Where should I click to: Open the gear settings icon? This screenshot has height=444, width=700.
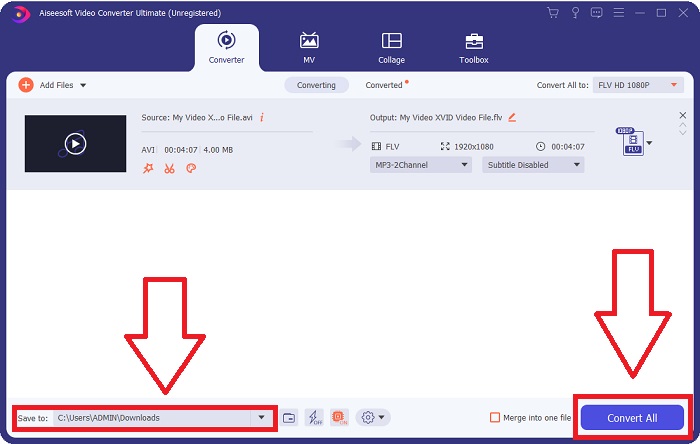[367, 418]
